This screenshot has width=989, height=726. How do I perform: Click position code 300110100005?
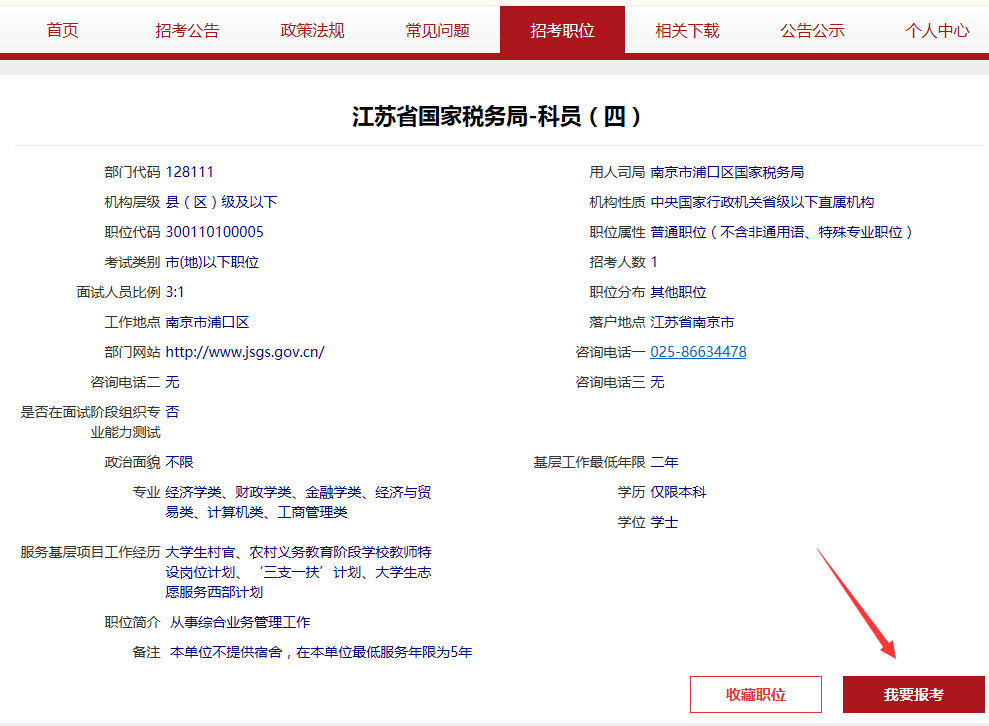tap(214, 232)
